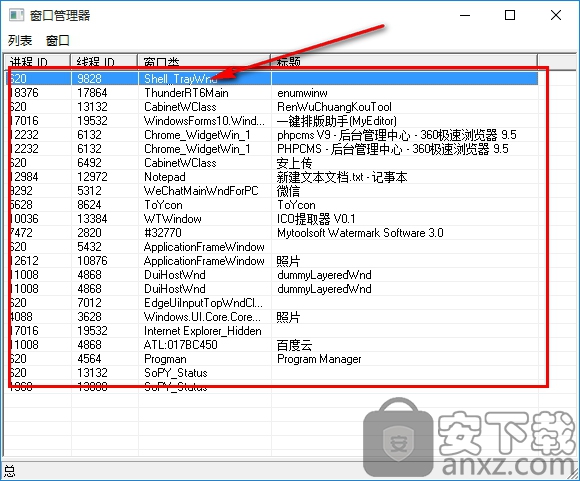Image resolution: width=580 pixels, height=481 pixels.
Task: Select the Windows.UI.Core.Core... row
Action: pyautogui.click(x=272, y=317)
